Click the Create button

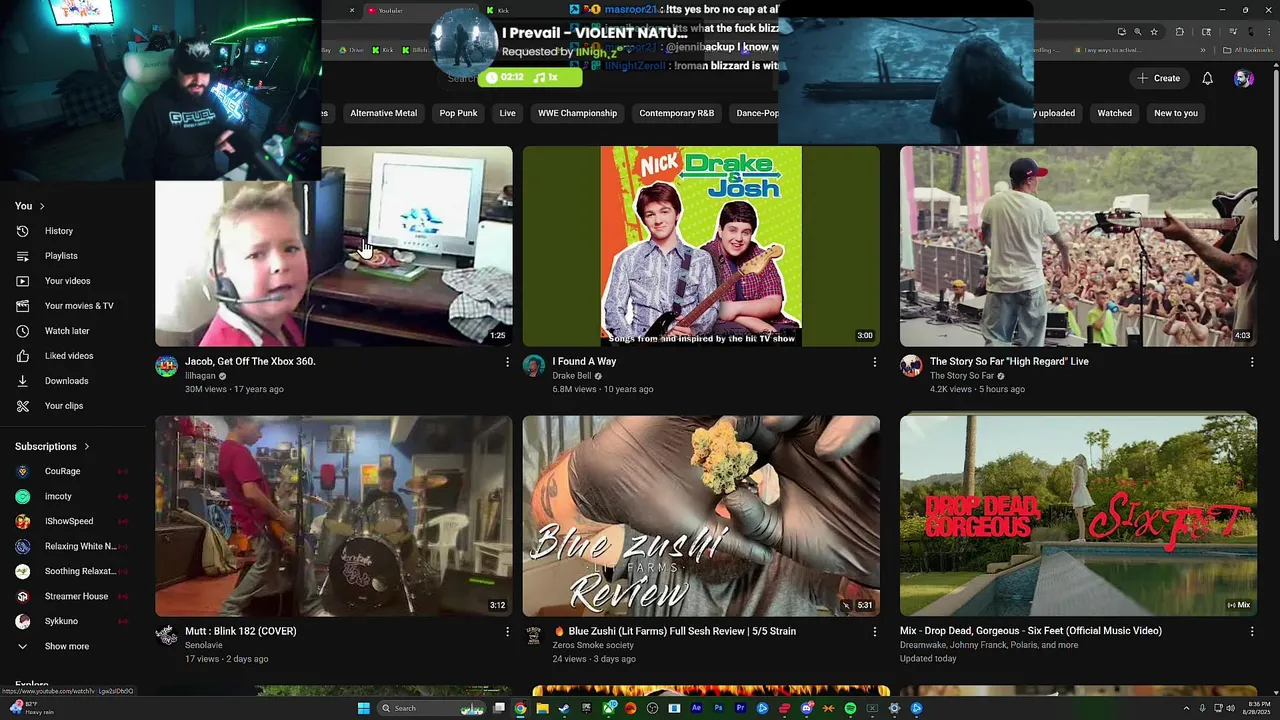click(1158, 78)
